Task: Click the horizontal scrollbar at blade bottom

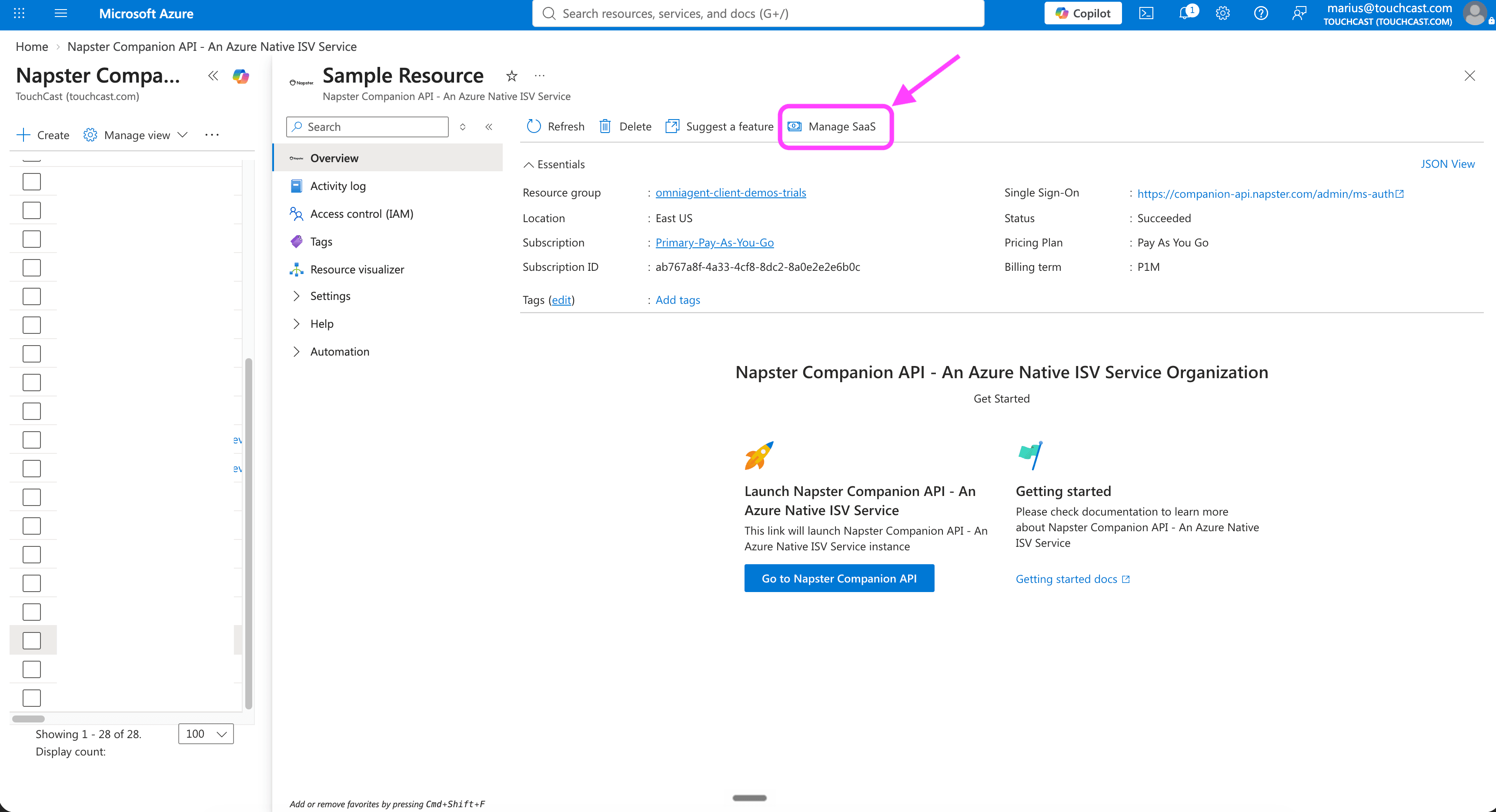Action: (749, 798)
